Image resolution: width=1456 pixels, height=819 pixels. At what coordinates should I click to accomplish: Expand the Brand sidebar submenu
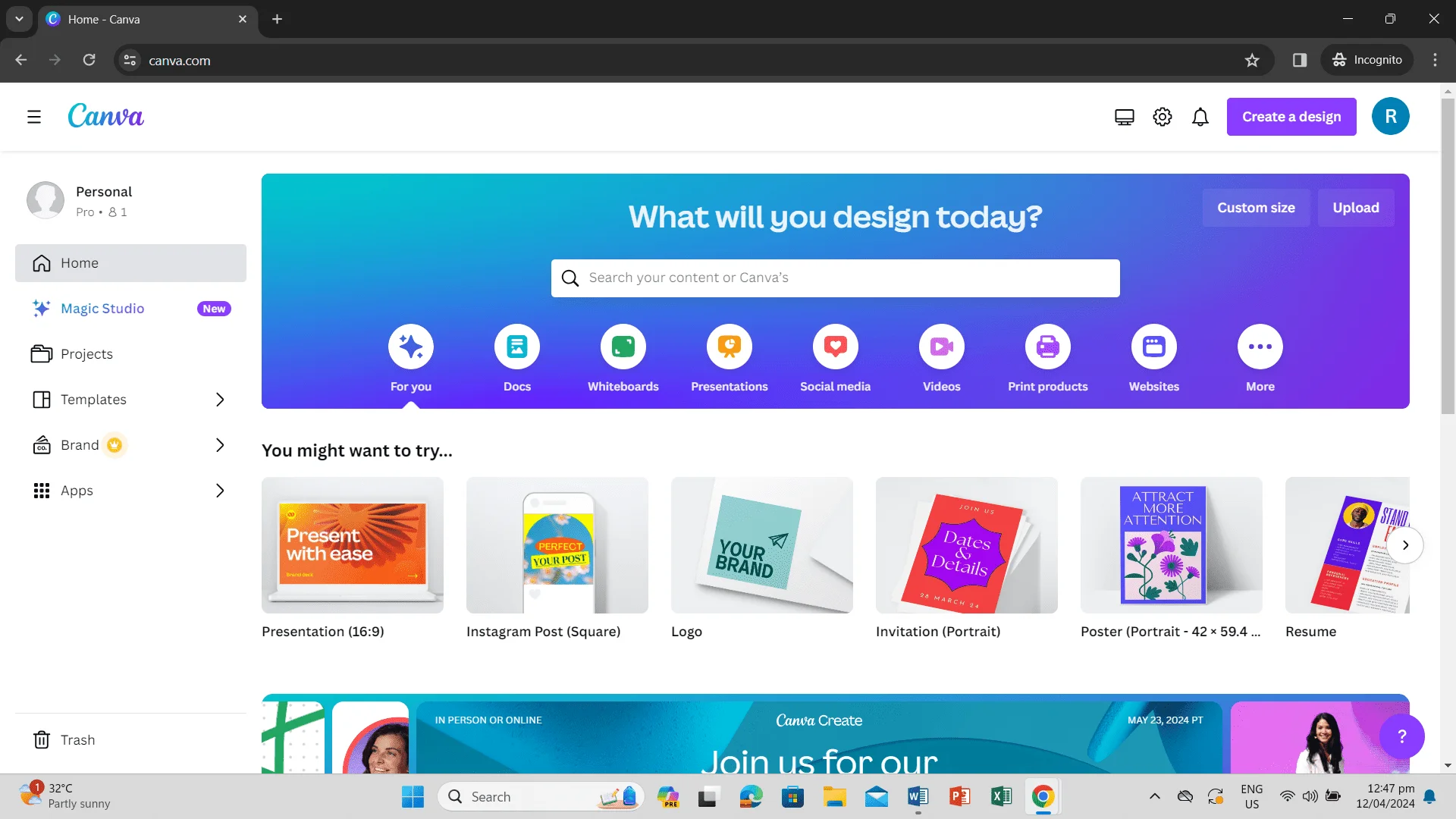coord(220,445)
